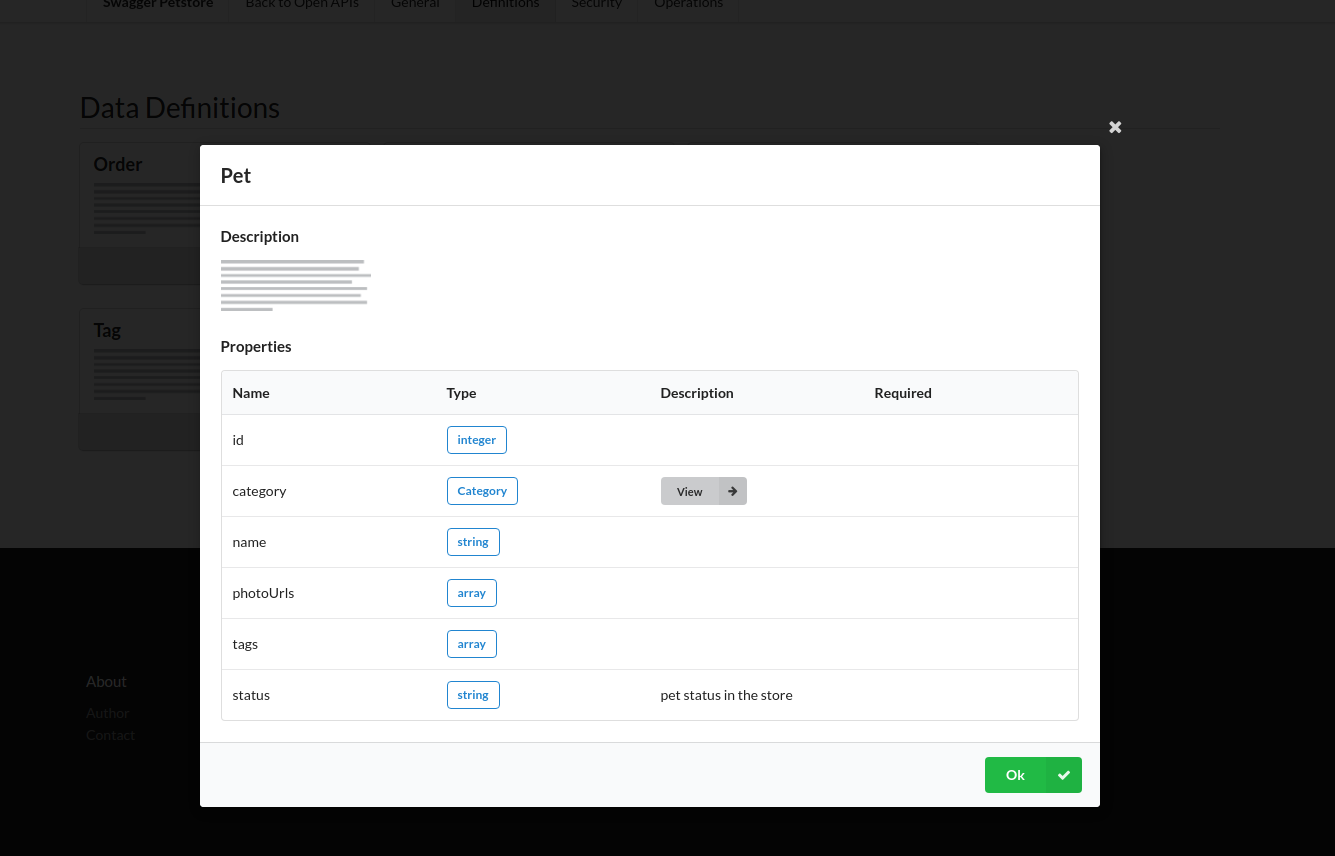Click 'pet status in the store' text
Screen dimensions: 1335x856
[727, 695]
